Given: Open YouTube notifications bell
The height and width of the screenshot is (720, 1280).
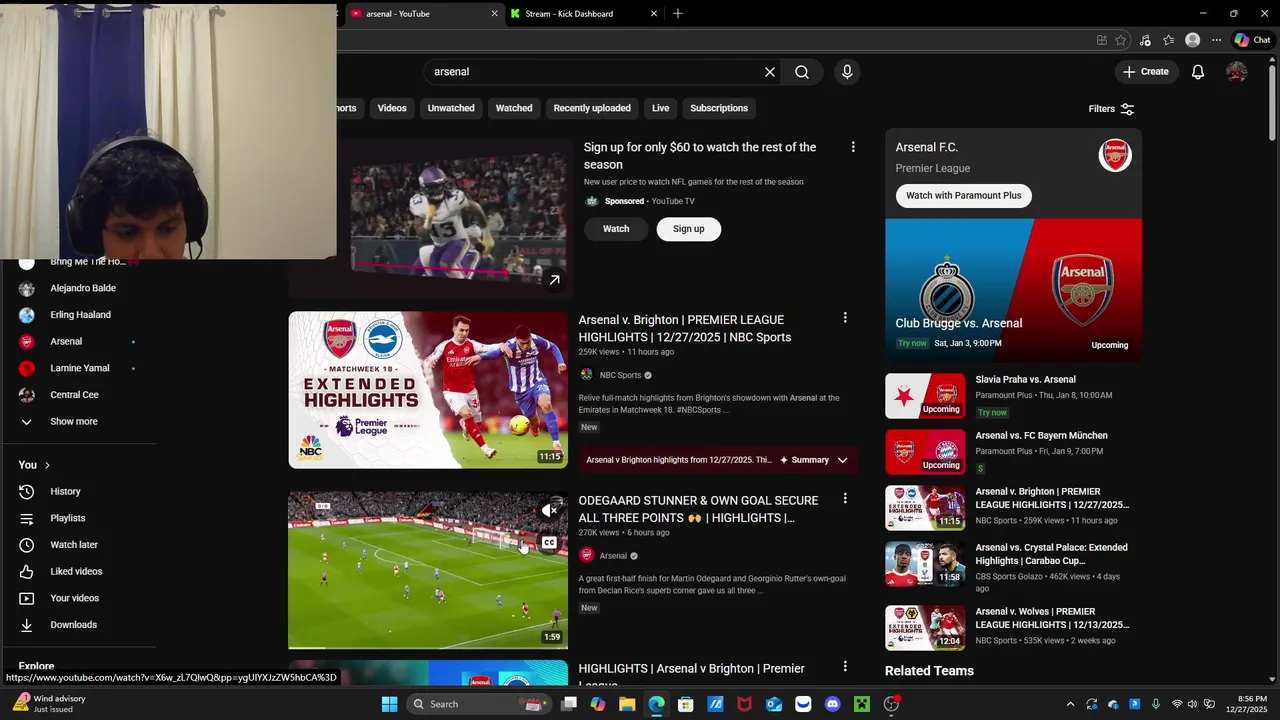Looking at the screenshot, I should tap(1198, 72).
